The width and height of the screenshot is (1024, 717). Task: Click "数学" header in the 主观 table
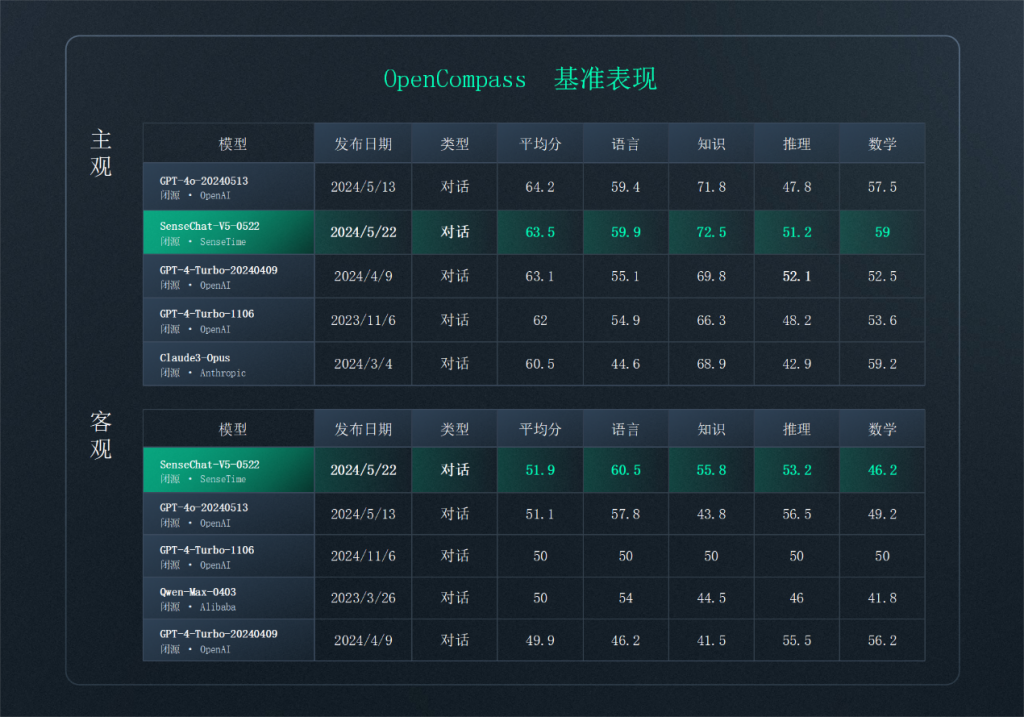[x=882, y=144]
